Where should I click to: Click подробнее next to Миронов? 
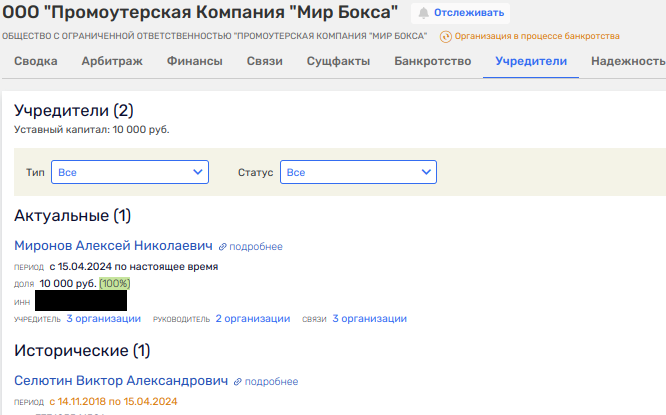(x=256, y=247)
